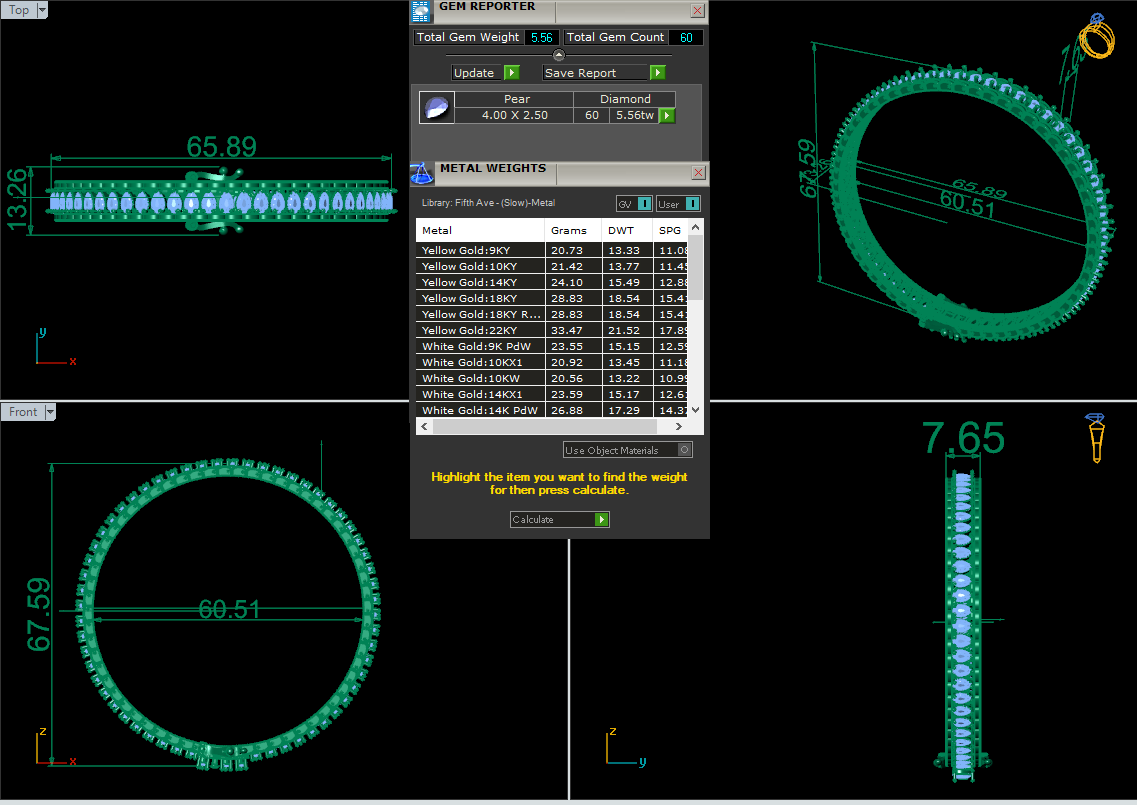Screen dimensions: 1137x805
Task: Open the Top viewport dropdown arrow
Action: [x=42, y=10]
